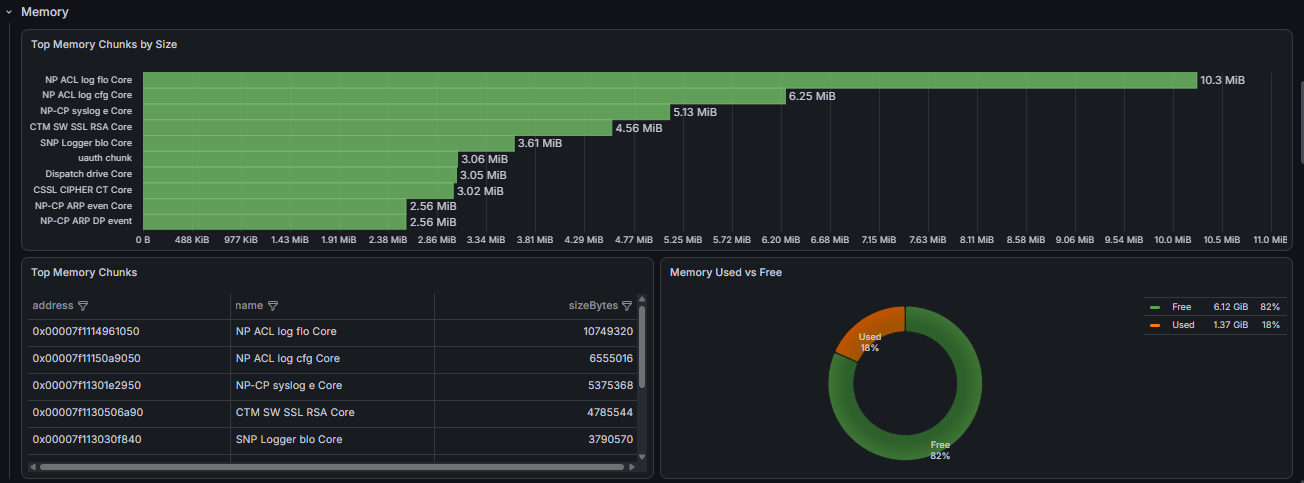The image size is (1304, 483).
Task: Sort by the address column header
Action: pos(53,306)
